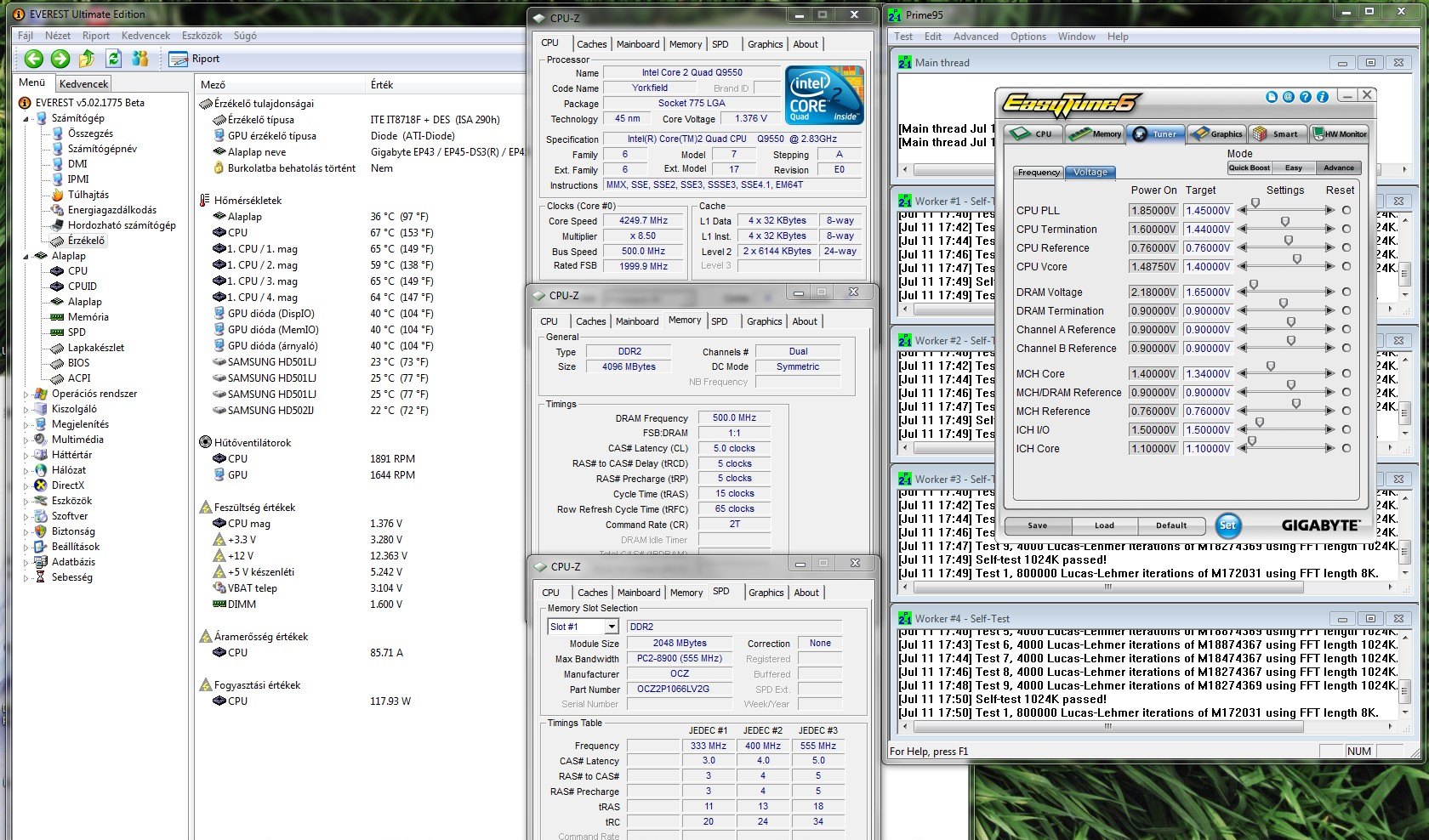This screenshot has height=840, width=1429.
Task: Click the CPU Vcore Target value field
Action: point(1208,266)
